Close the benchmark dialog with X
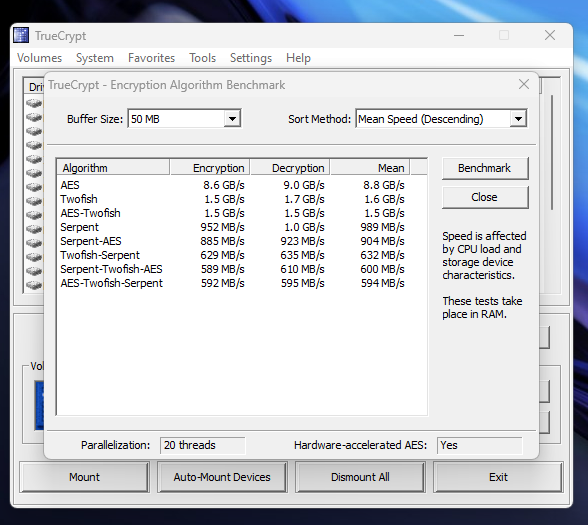The image size is (588, 525). click(x=524, y=84)
